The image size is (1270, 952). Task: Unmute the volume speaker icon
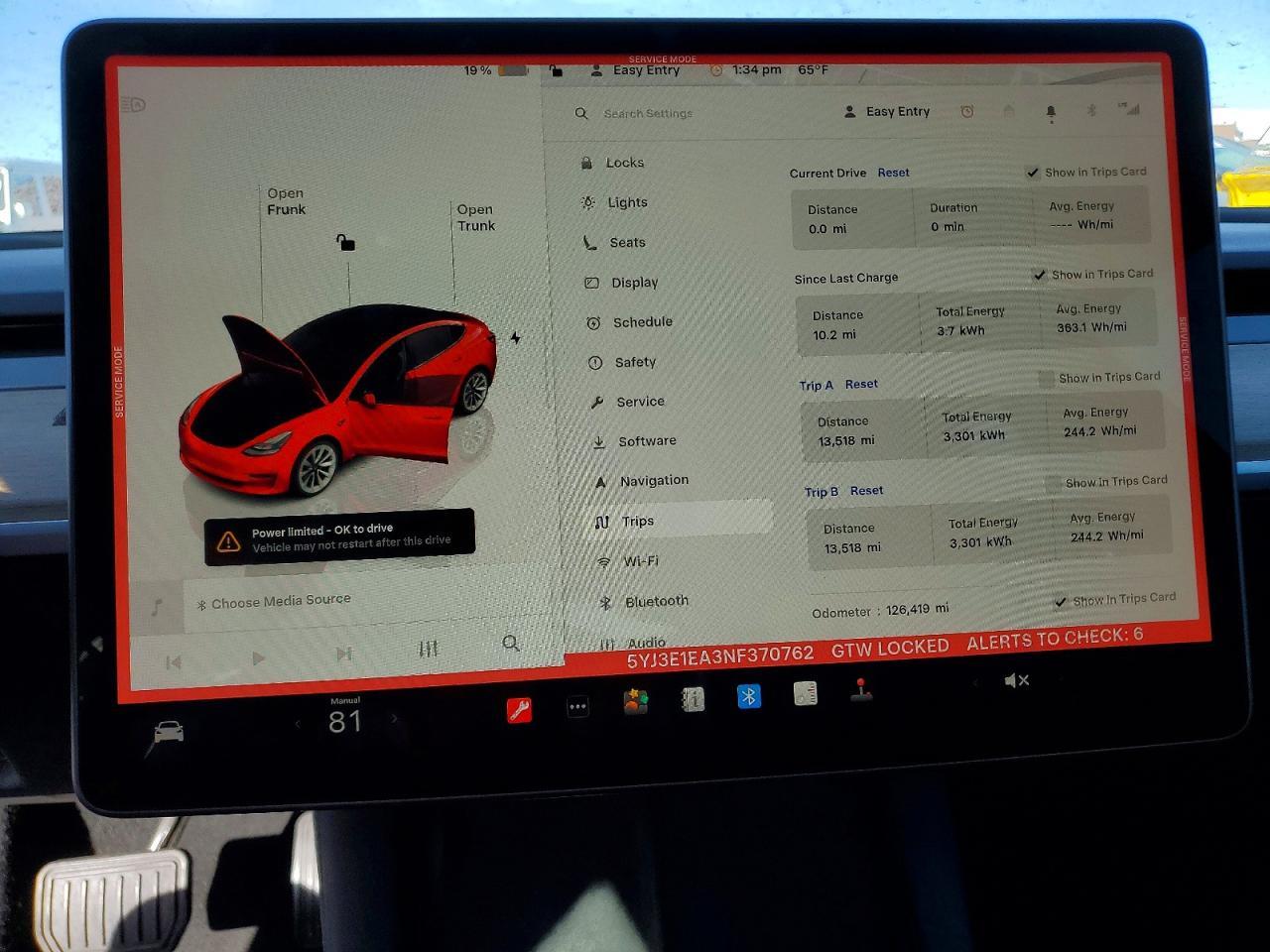(x=1017, y=680)
